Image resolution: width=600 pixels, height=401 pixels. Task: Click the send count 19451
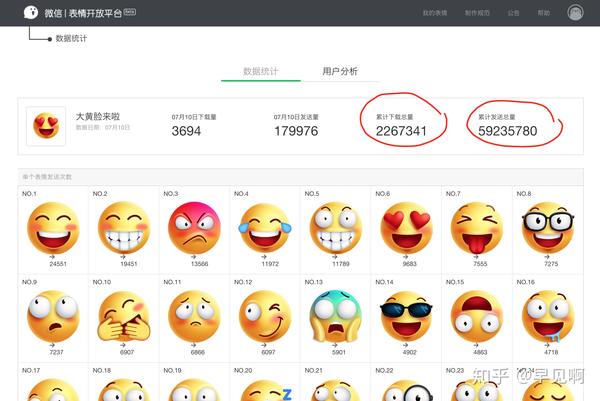(x=129, y=264)
